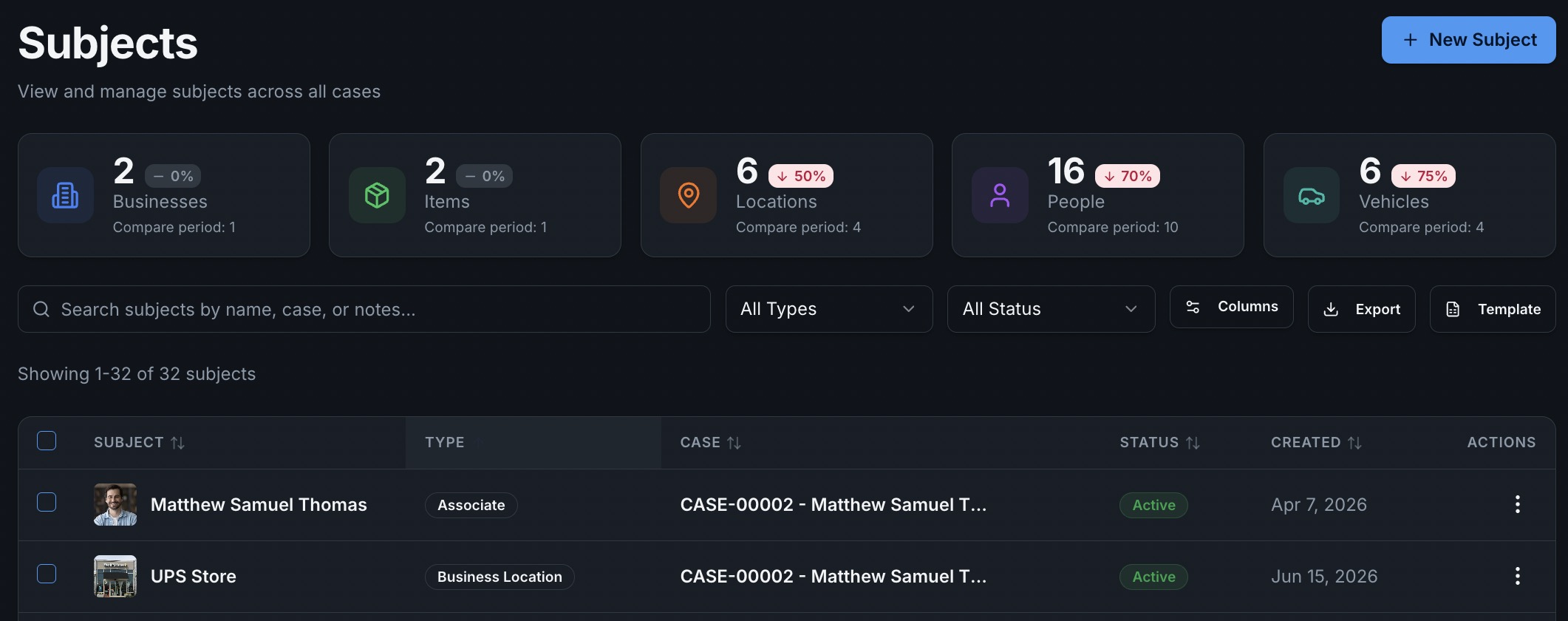Click the New Subject button
Viewport: 1568px width, 621px height.
pyautogui.click(x=1469, y=40)
